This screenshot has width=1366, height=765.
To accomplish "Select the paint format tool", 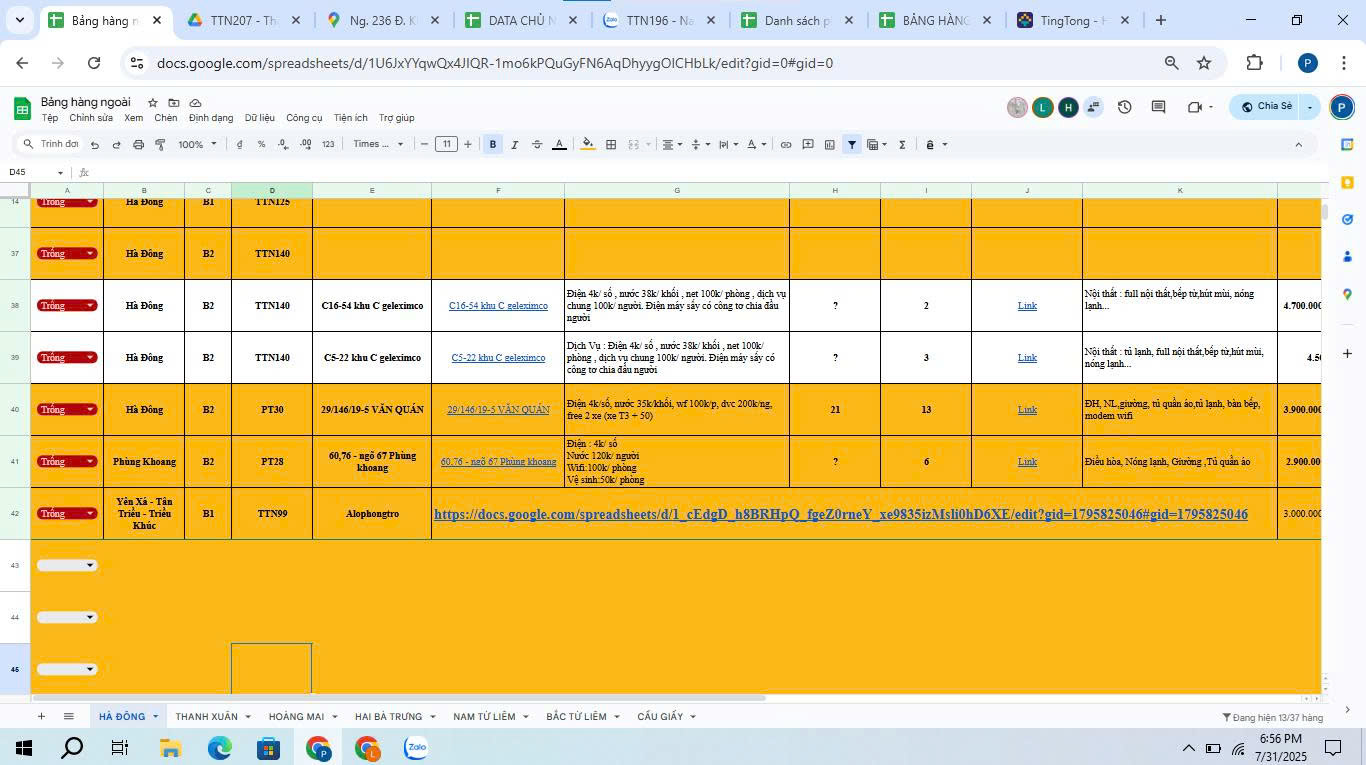I will point(160,145).
